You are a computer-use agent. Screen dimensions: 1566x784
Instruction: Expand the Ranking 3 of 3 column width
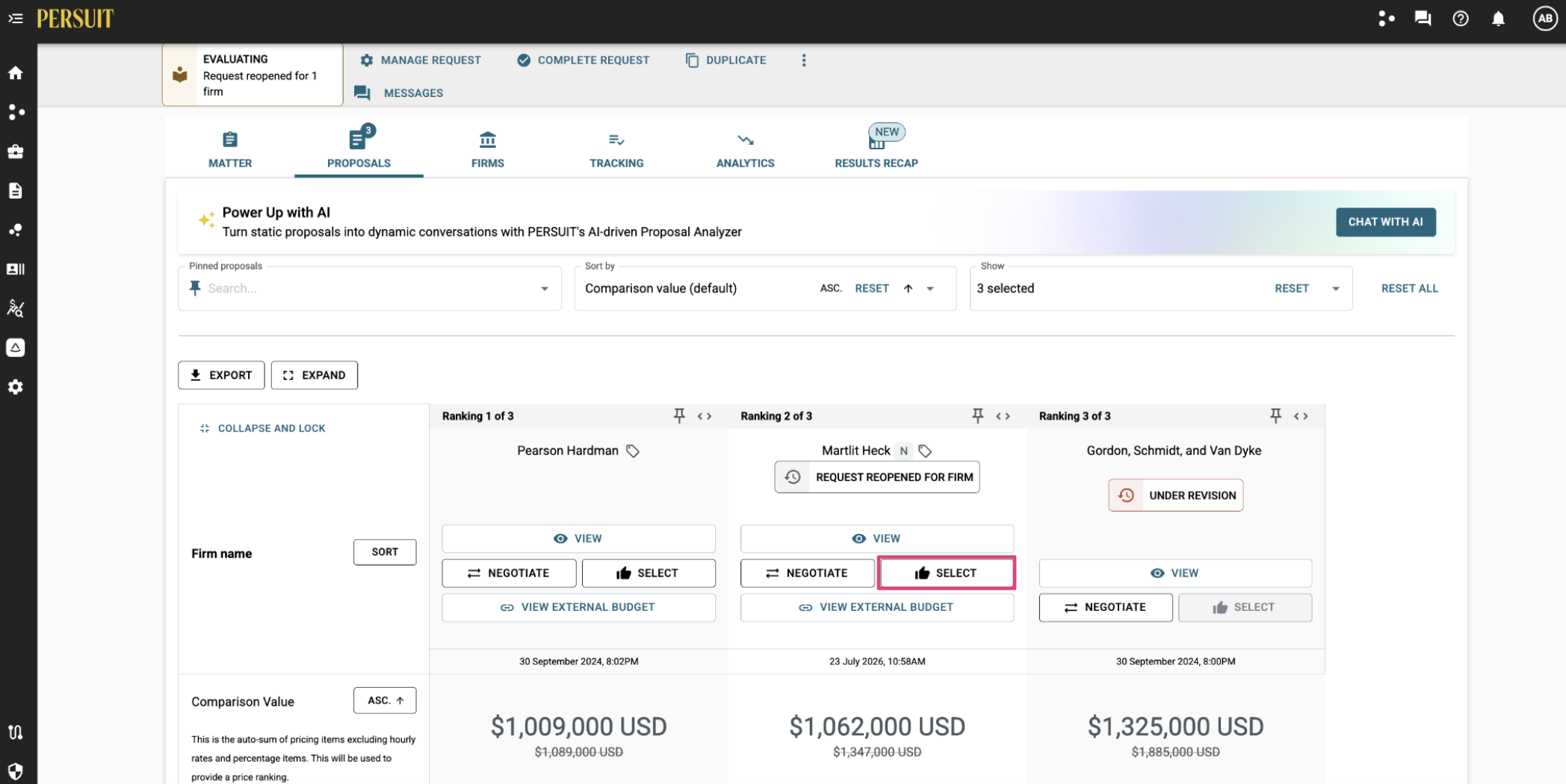1301,416
